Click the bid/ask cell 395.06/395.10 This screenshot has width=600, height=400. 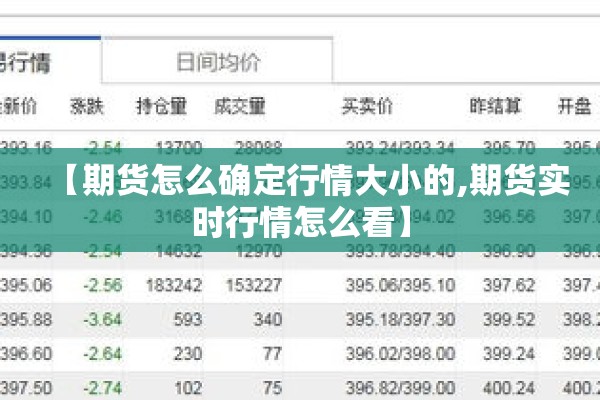click(400, 285)
